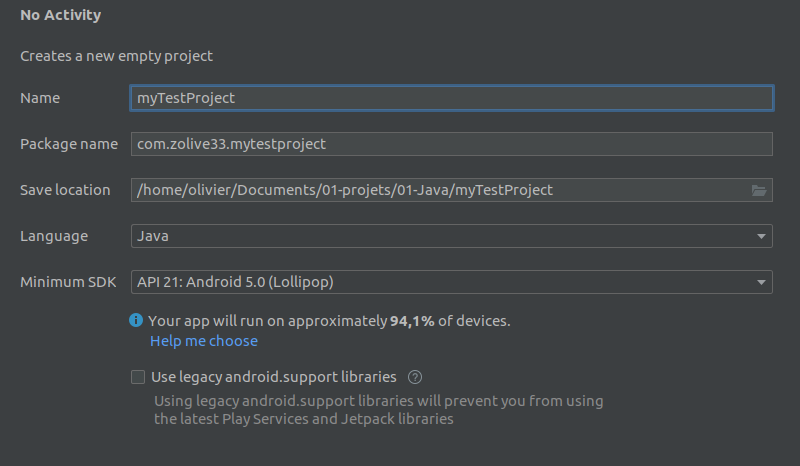Click the folder browse icon in Save location
Image resolution: width=800 pixels, height=466 pixels.
coord(758,190)
